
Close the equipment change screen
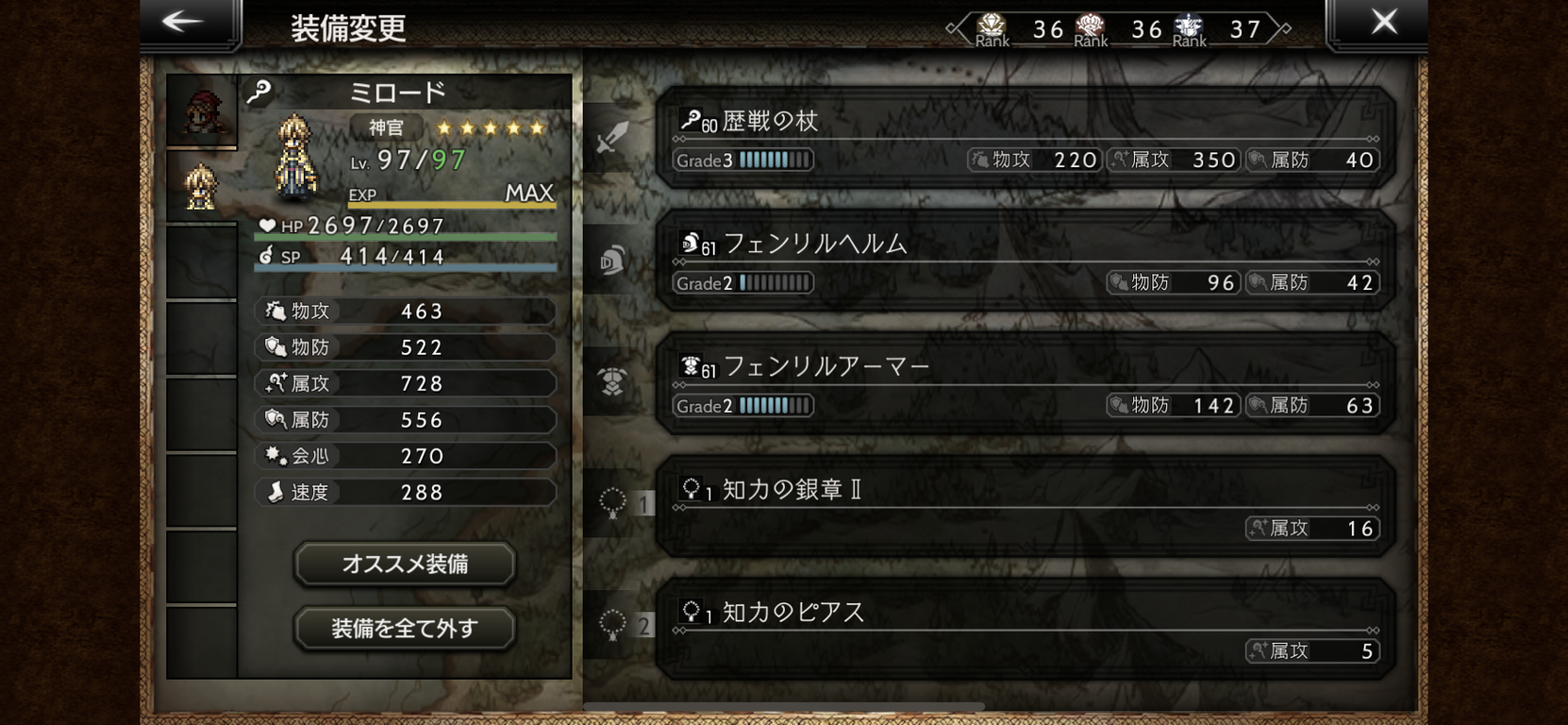pos(1384,22)
